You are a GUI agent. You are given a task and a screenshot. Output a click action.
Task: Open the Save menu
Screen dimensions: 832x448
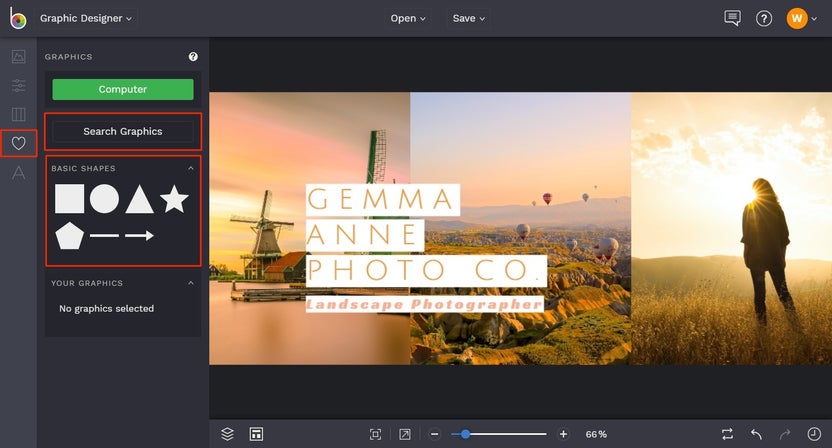click(469, 18)
